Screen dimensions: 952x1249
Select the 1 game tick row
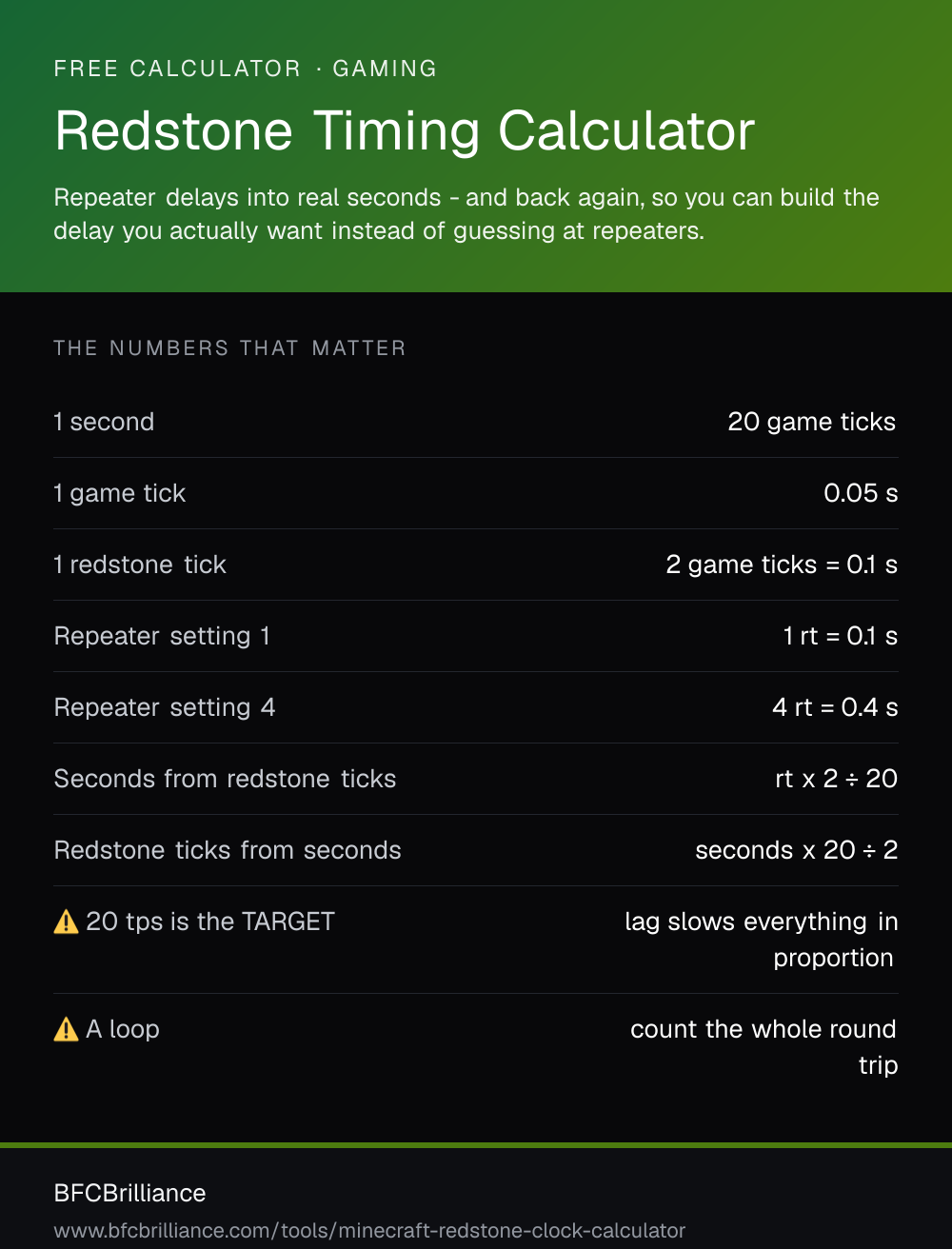[x=476, y=493]
